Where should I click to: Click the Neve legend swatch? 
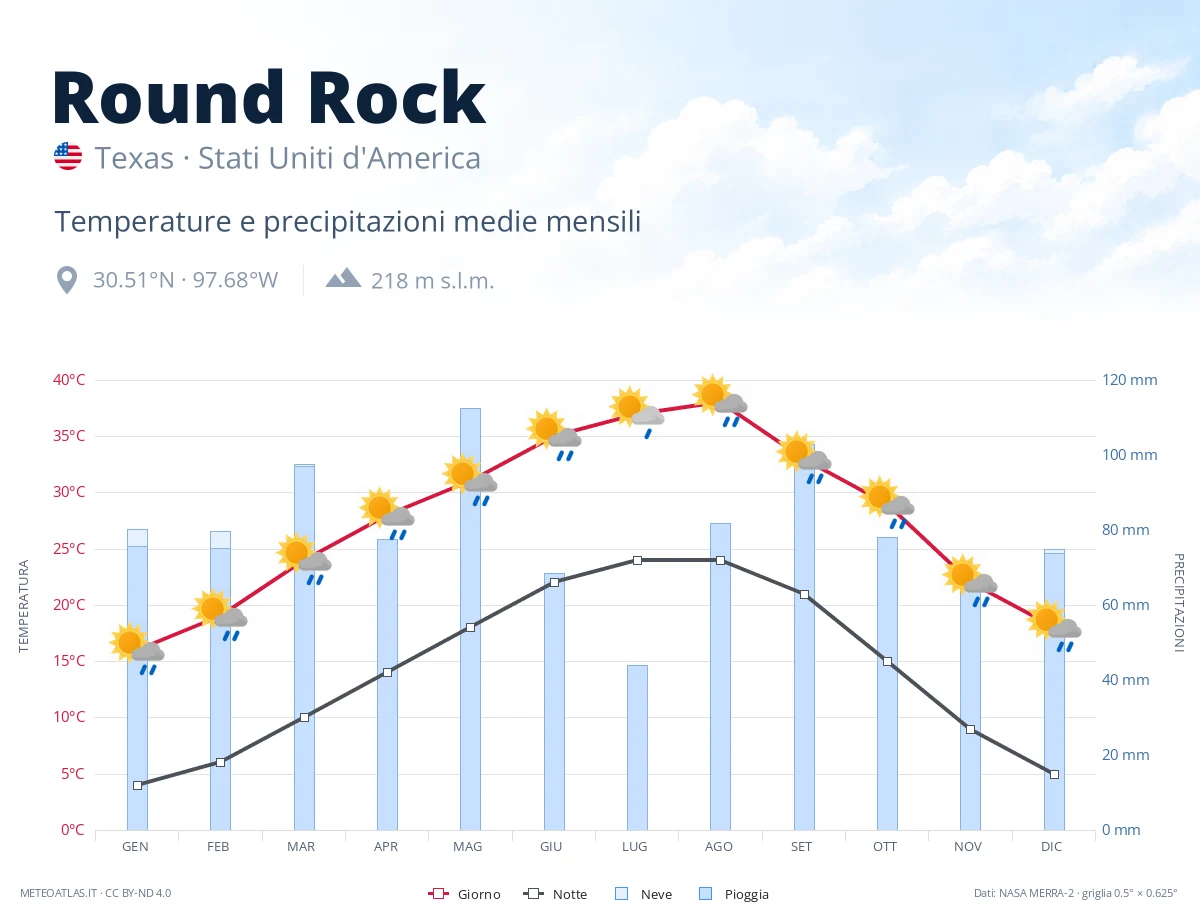point(621,894)
